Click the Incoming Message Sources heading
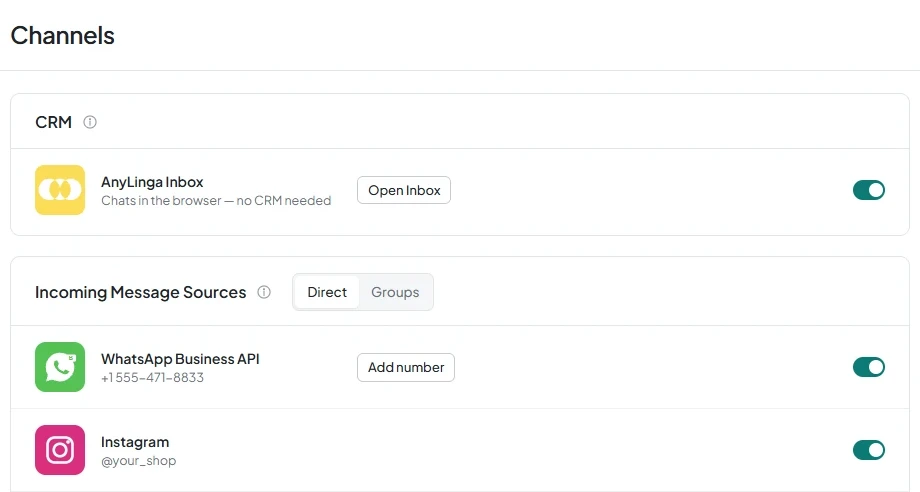 click(140, 292)
